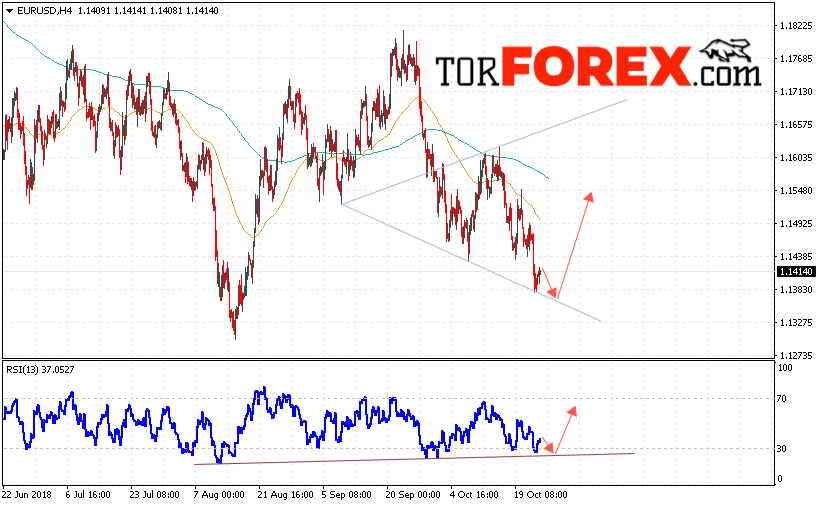Select price level 1.12735 on the scale
Viewport: 817px width, 506px height.
(796, 355)
